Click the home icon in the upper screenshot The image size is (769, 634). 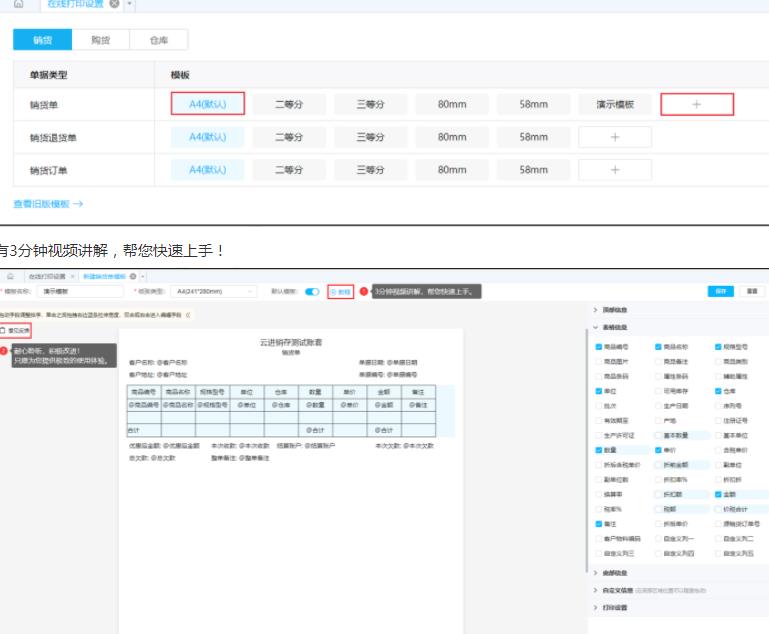click(18, 4)
